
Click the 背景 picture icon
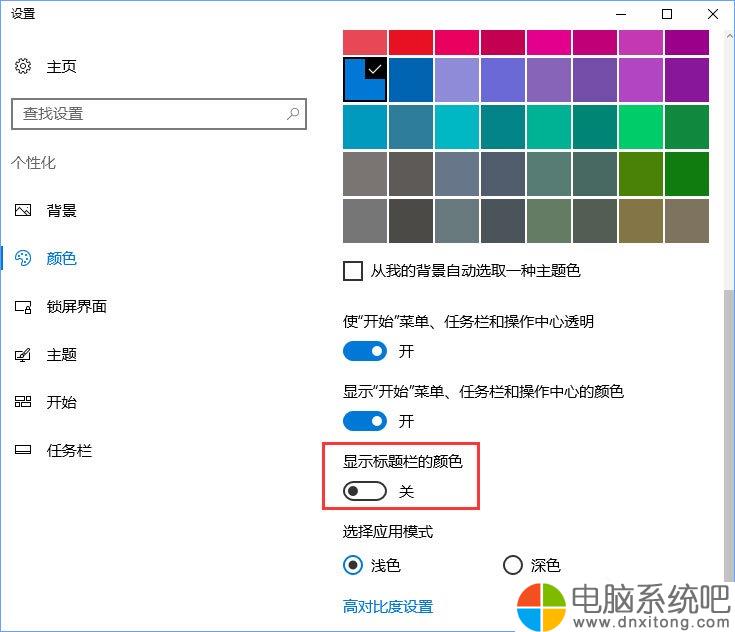pyautogui.click(x=22, y=210)
